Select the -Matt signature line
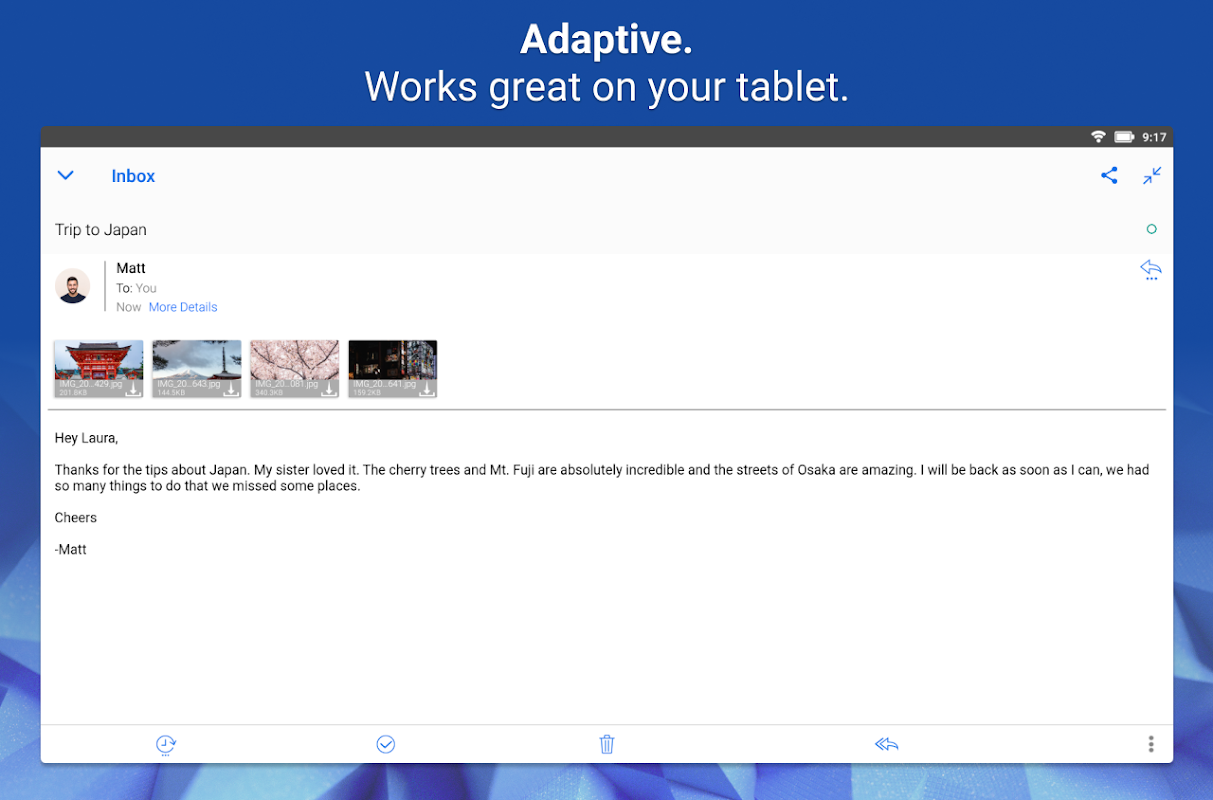The height and width of the screenshot is (800, 1213). click(71, 549)
